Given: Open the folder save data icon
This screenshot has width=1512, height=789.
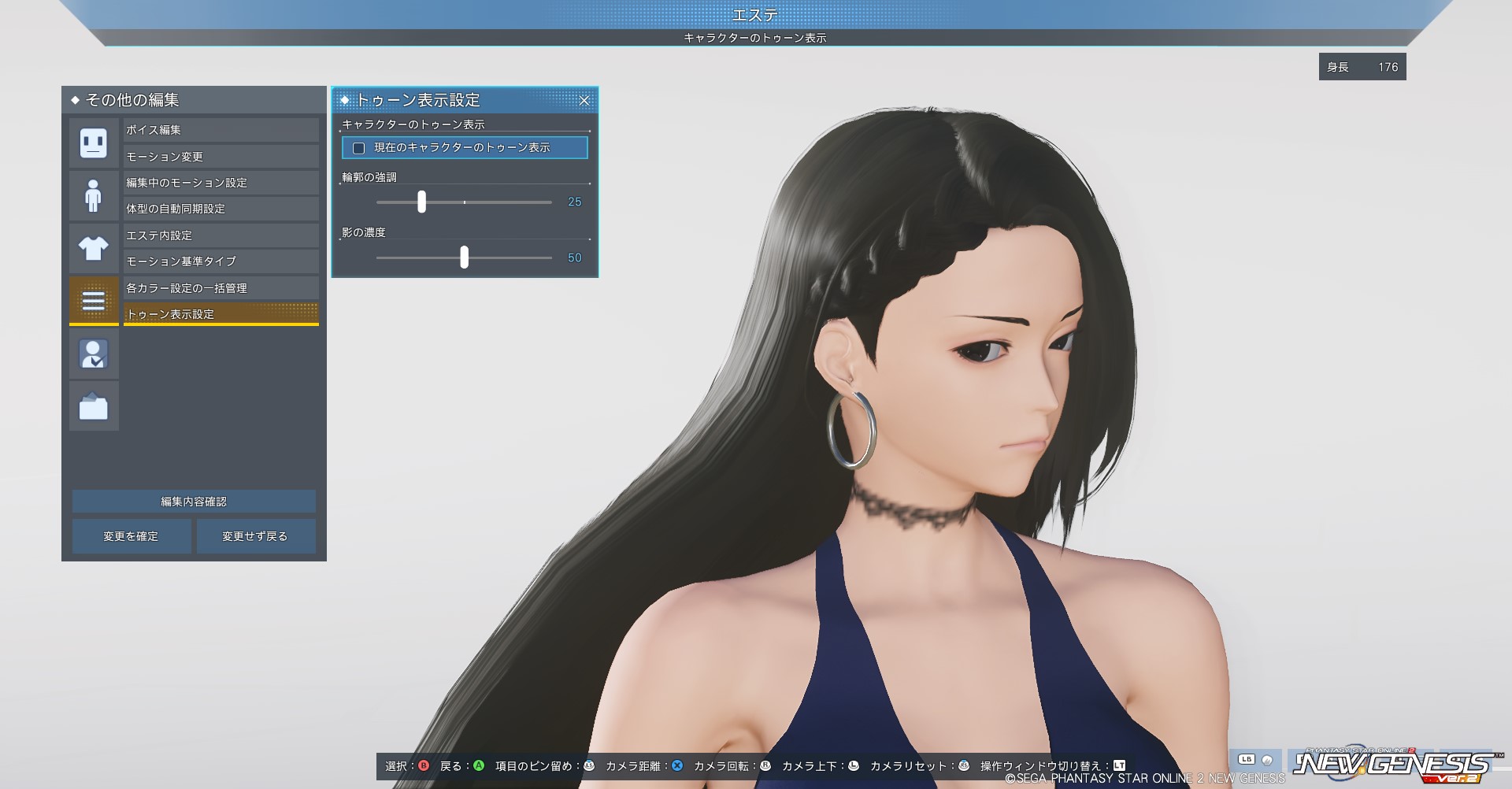Looking at the screenshot, I should (x=94, y=406).
